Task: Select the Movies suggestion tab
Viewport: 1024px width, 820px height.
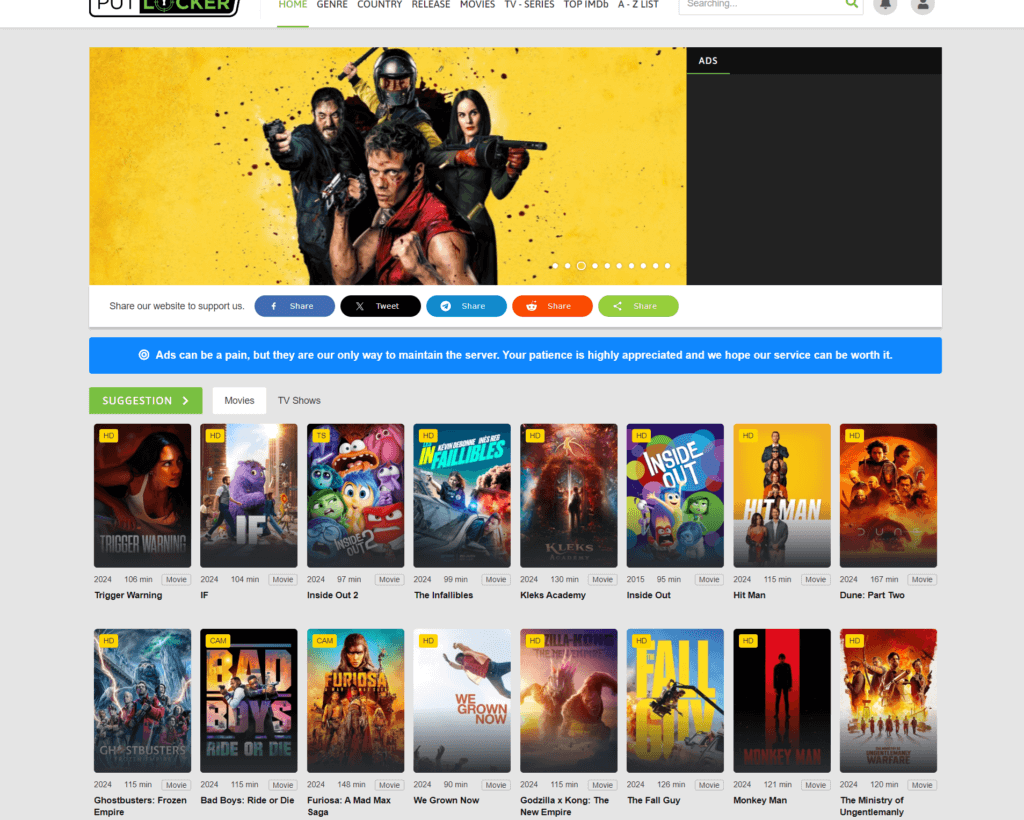Action: (x=239, y=400)
